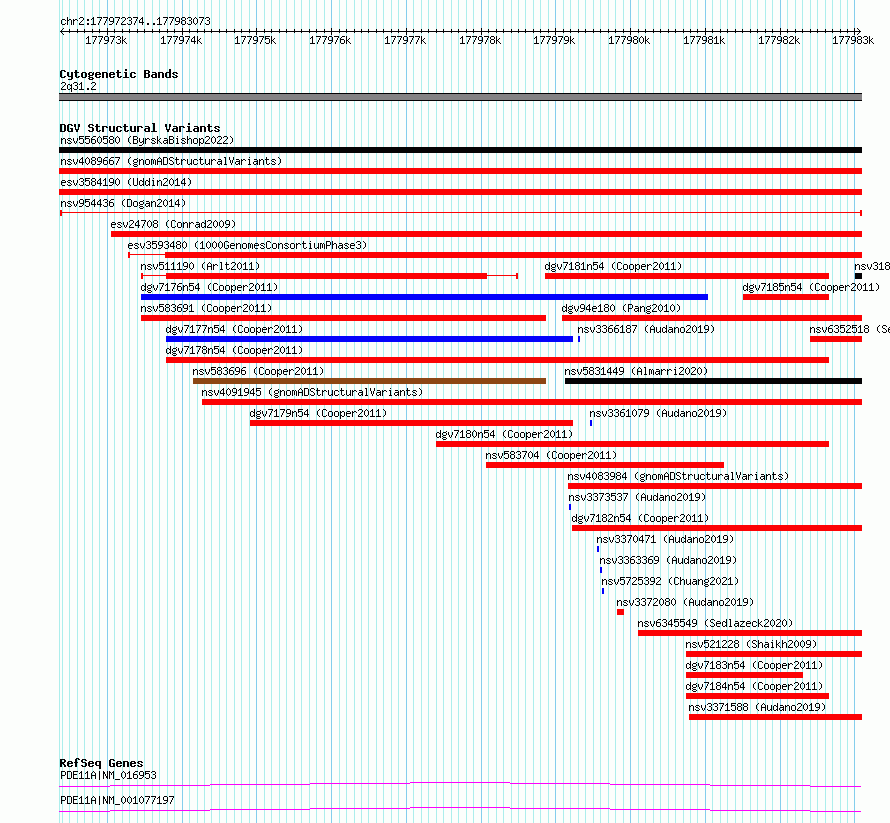The height and width of the screenshot is (823, 890).
Task: Open nsv6345549 (Sedlazeck2020) label
Action: [x=715, y=623]
